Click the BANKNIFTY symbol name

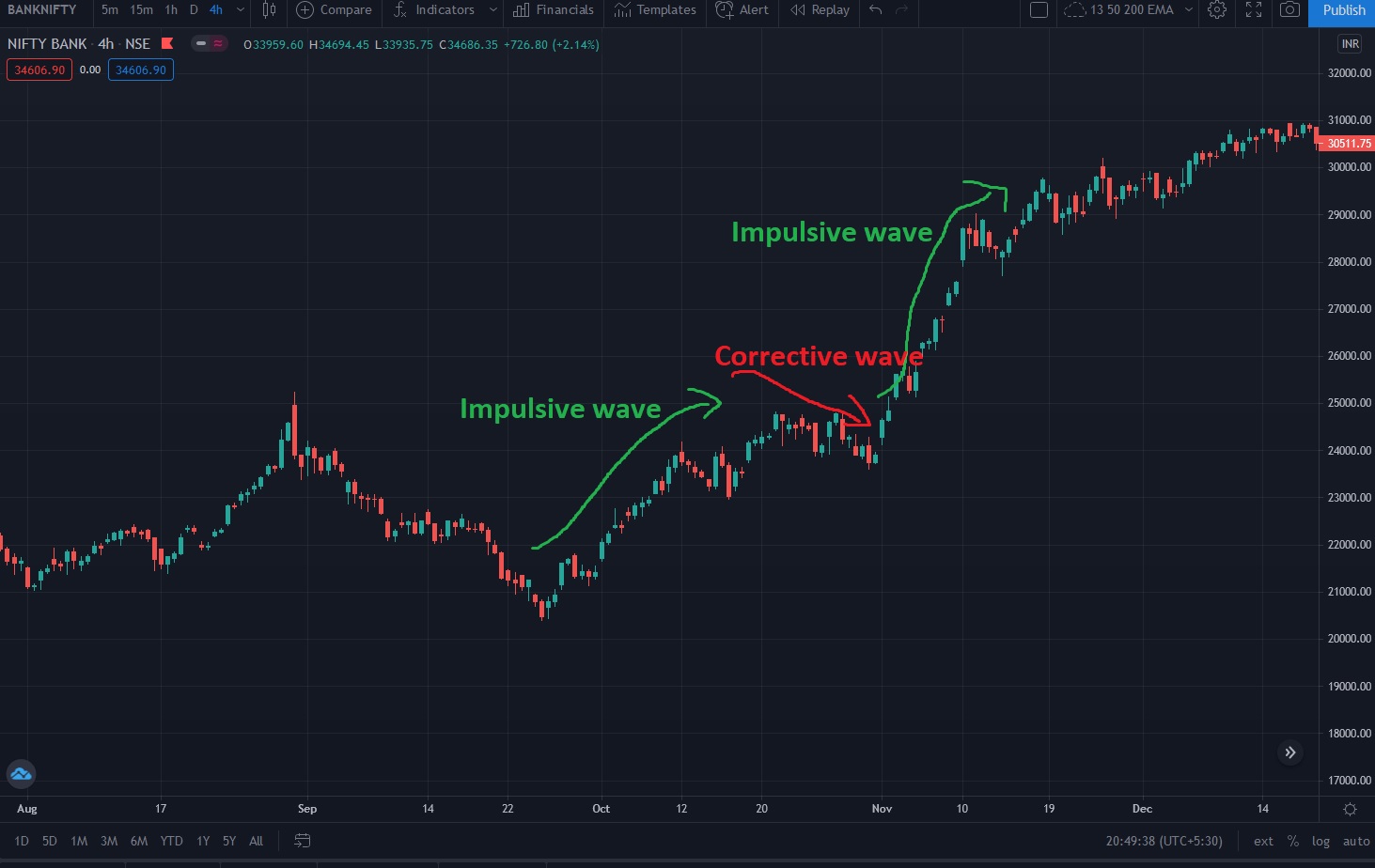pyautogui.click(x=40, y=10)
